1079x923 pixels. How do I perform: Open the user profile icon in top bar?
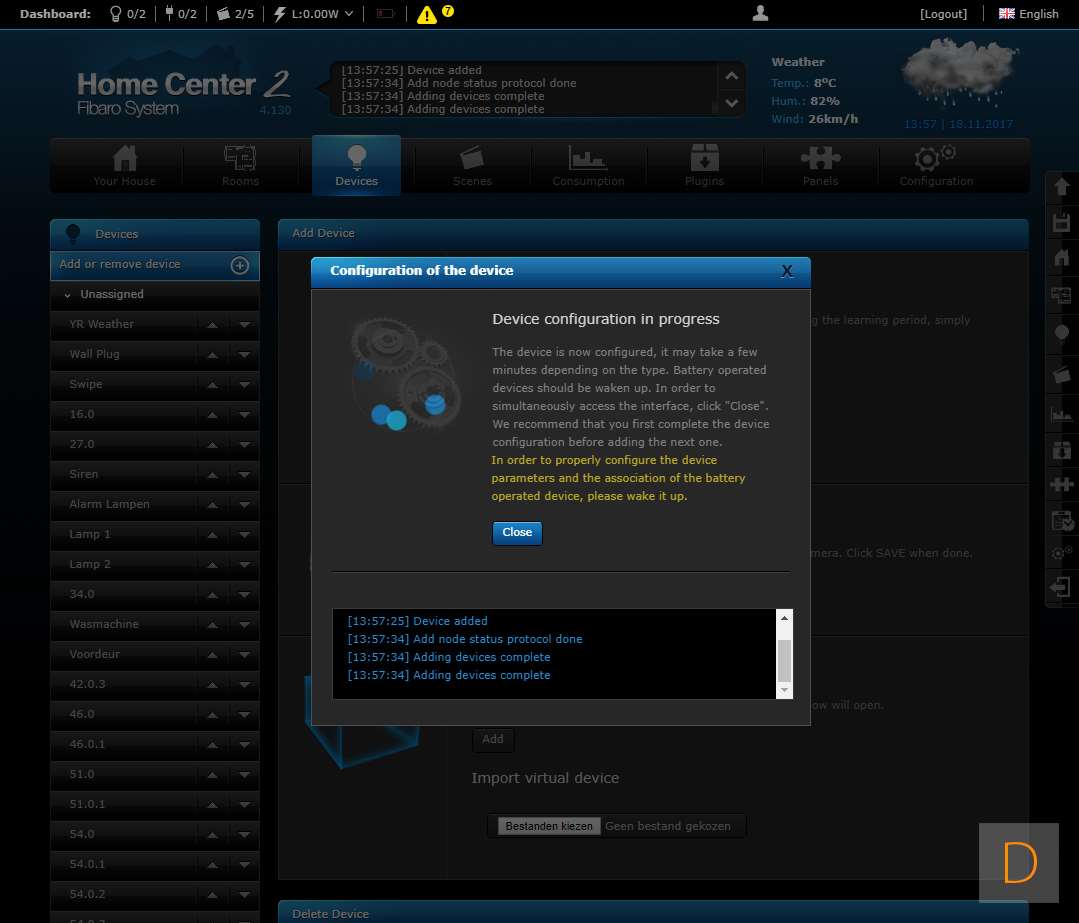pos(760,13)
